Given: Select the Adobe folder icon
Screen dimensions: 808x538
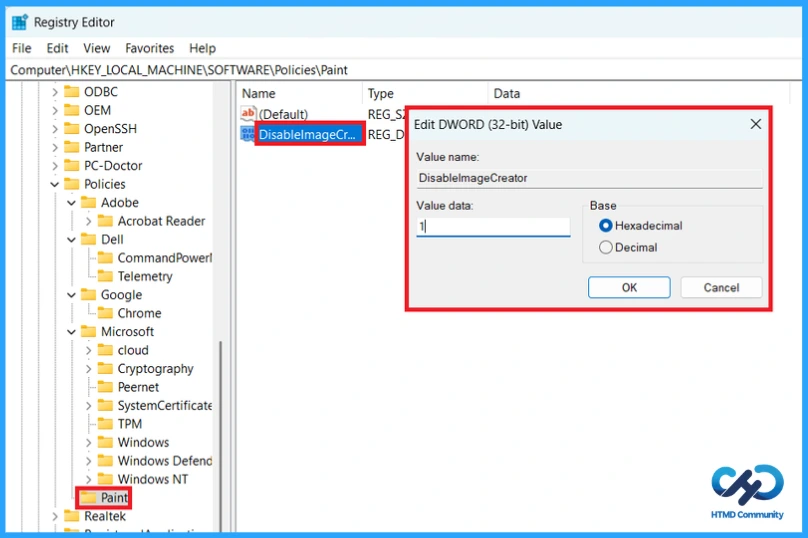Looking at the screenshot, I should click(89, 203).
